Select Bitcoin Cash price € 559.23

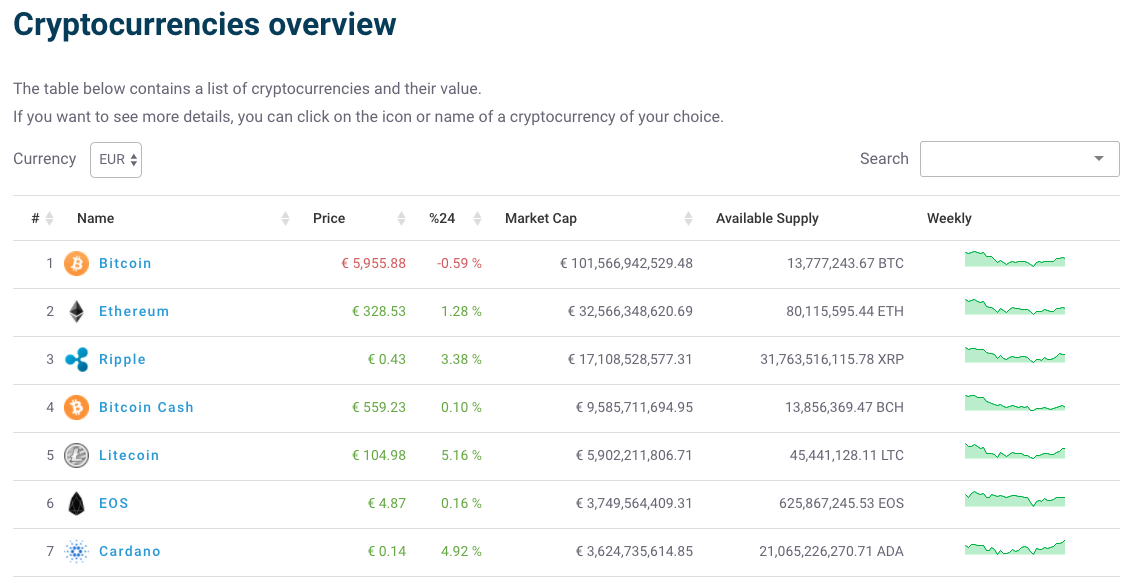pos(379,408)
